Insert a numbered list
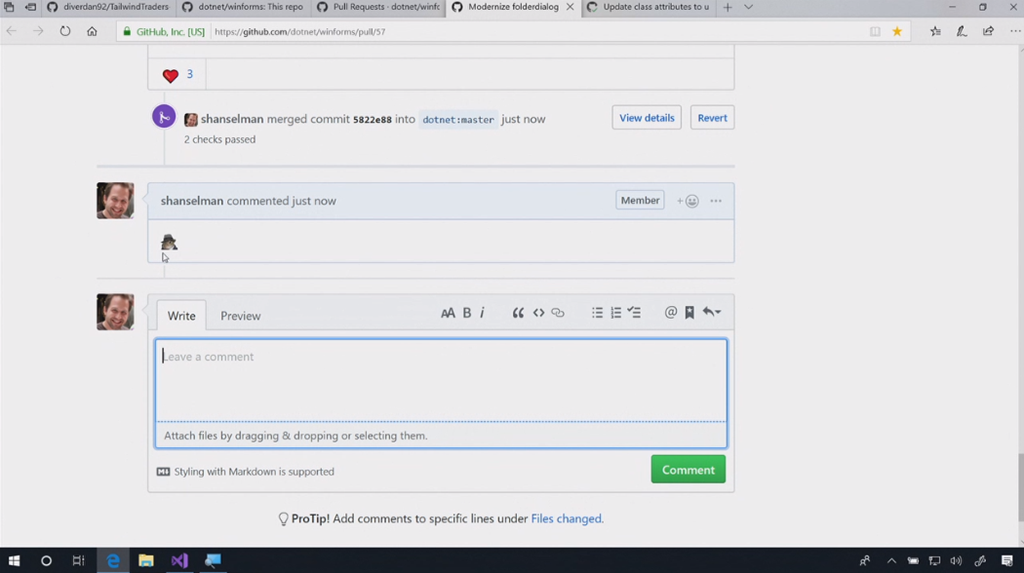This screenshot has width=1024, height=573. [615, 313]
